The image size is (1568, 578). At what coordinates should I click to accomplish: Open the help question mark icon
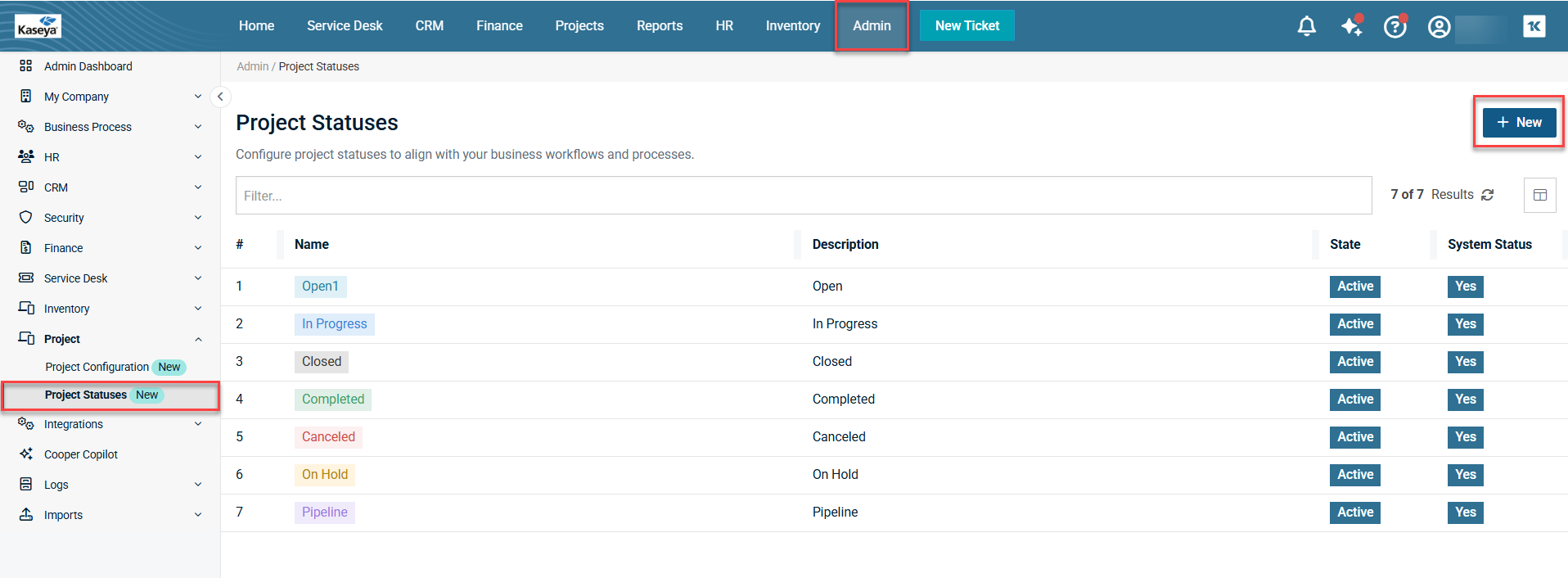click(1395, 27)
